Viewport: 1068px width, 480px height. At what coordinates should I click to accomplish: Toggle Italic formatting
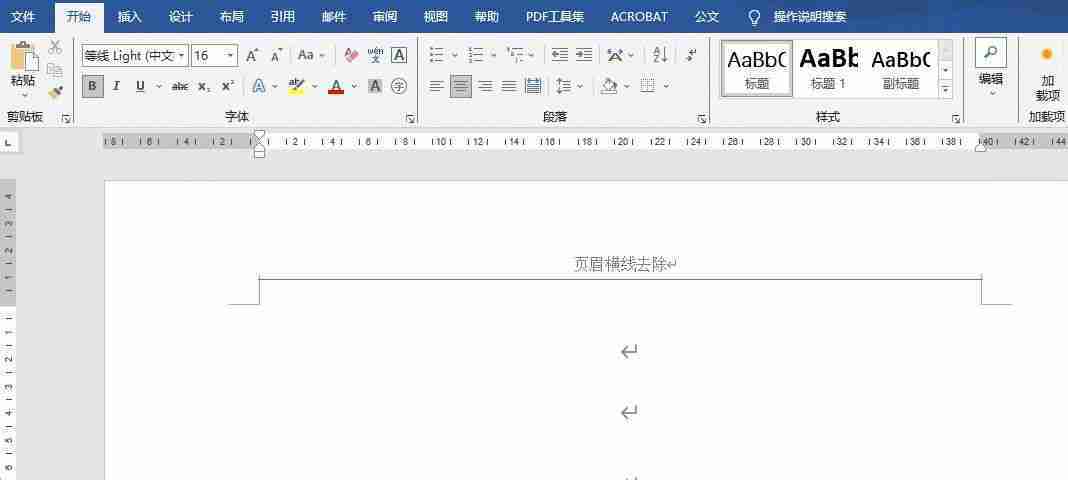[x=116, y=86]
